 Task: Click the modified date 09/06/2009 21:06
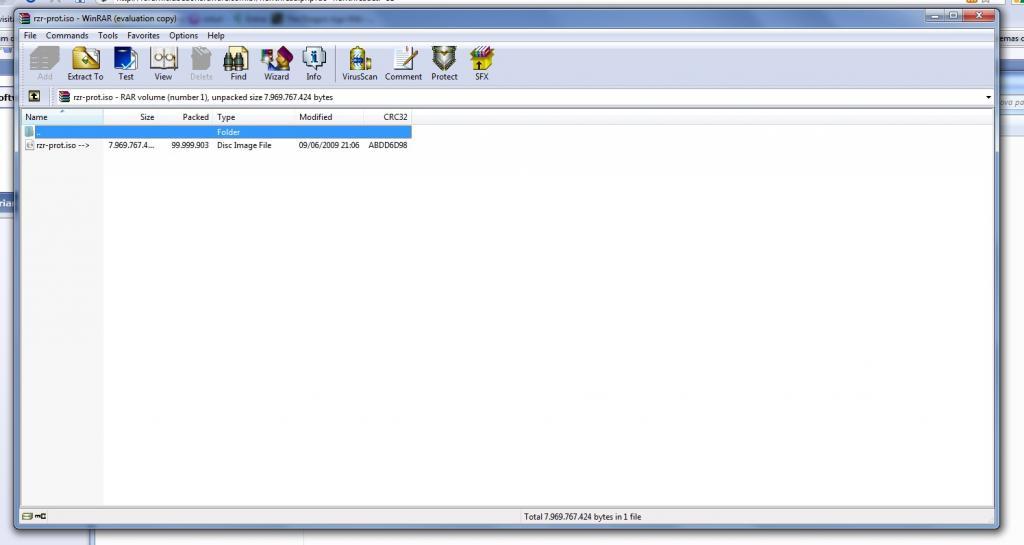pyautogui.click(x=329, y=145)
